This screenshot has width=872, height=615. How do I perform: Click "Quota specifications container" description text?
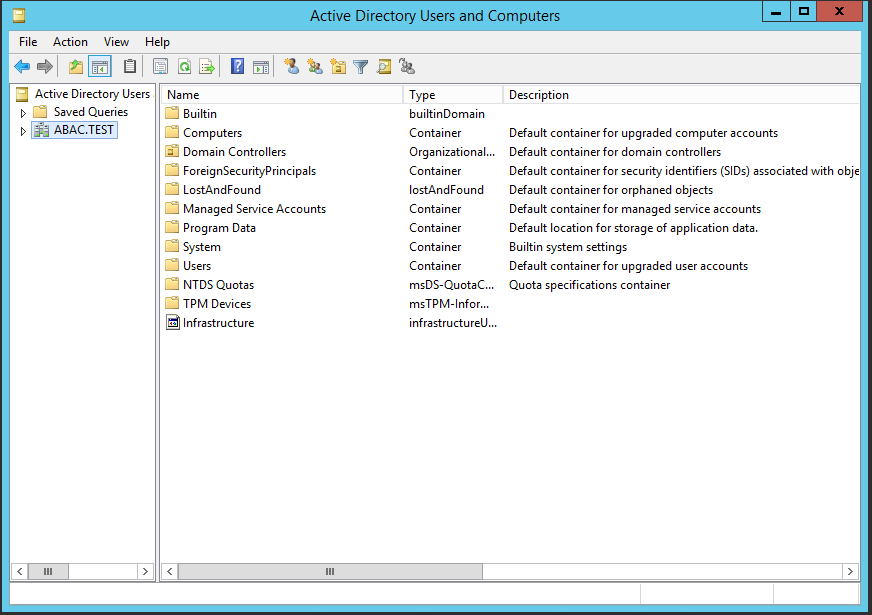point(589,285)
